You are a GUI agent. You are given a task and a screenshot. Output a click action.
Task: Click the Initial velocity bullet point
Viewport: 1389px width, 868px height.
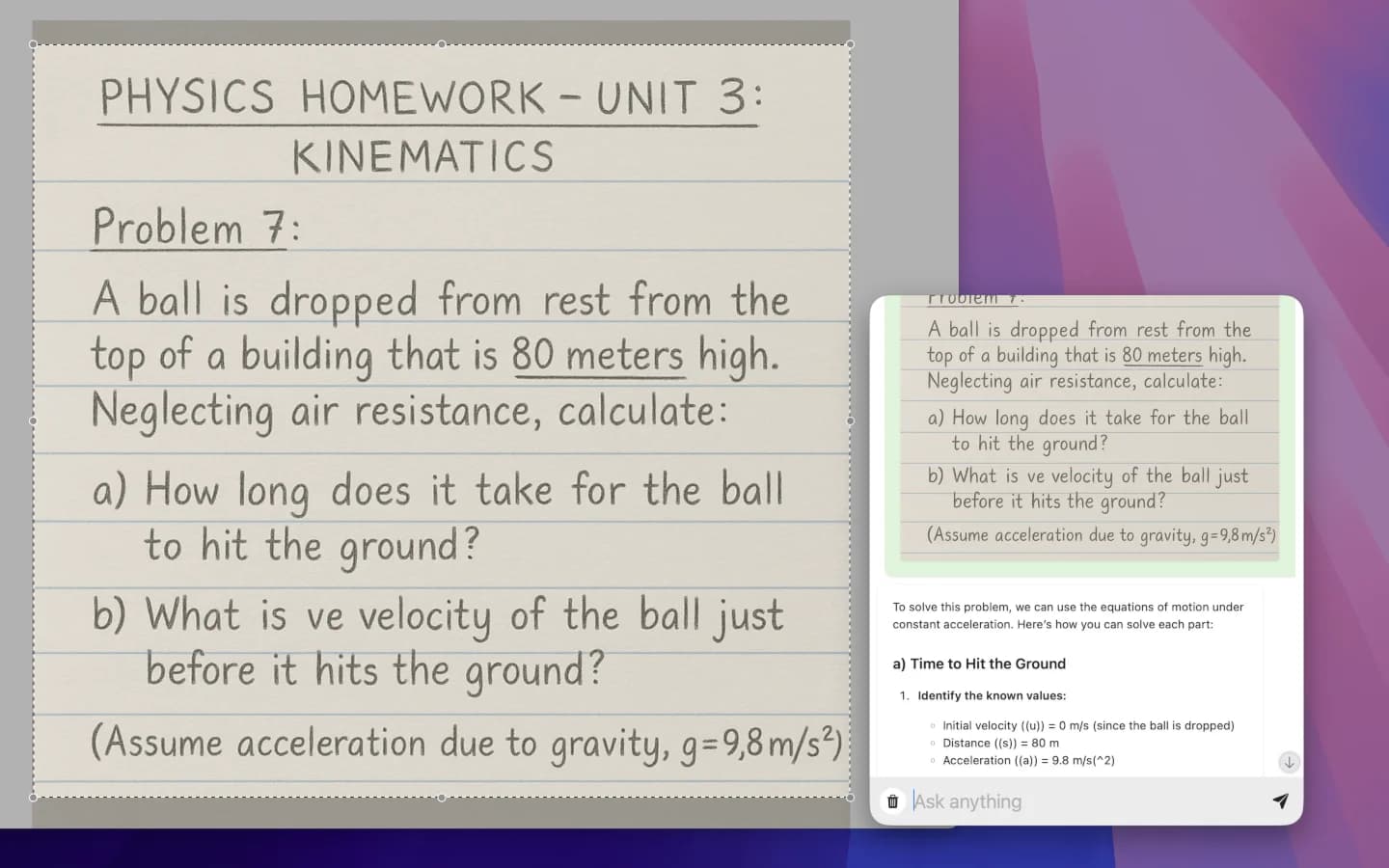[x=1087, y=725]
